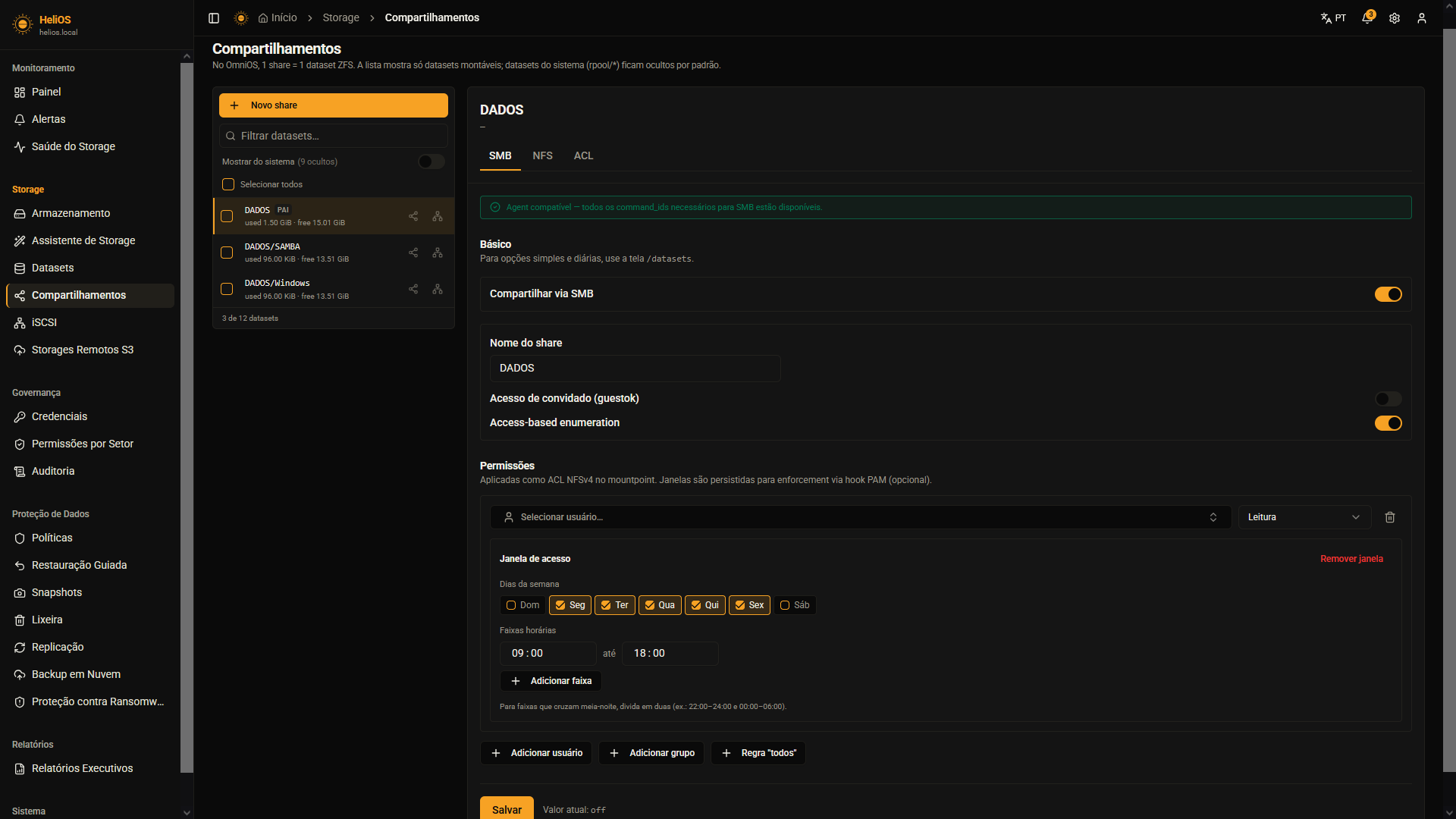Open Replicação in the sidebar
The width and height of the screenshot is (1456, 819).
coord(89,647)
